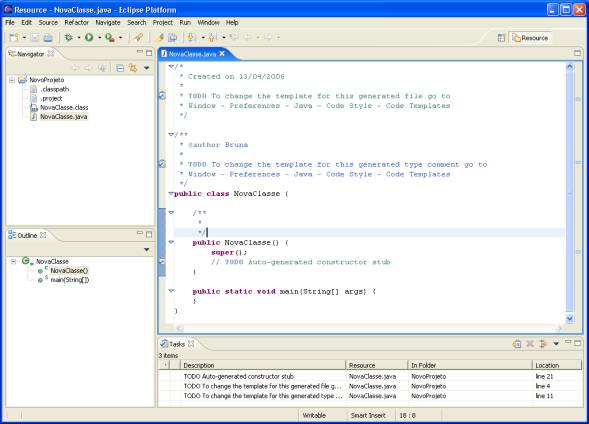Maximize the Tasks view
Viewport: 589px width, 424px height.
[577, 343]
